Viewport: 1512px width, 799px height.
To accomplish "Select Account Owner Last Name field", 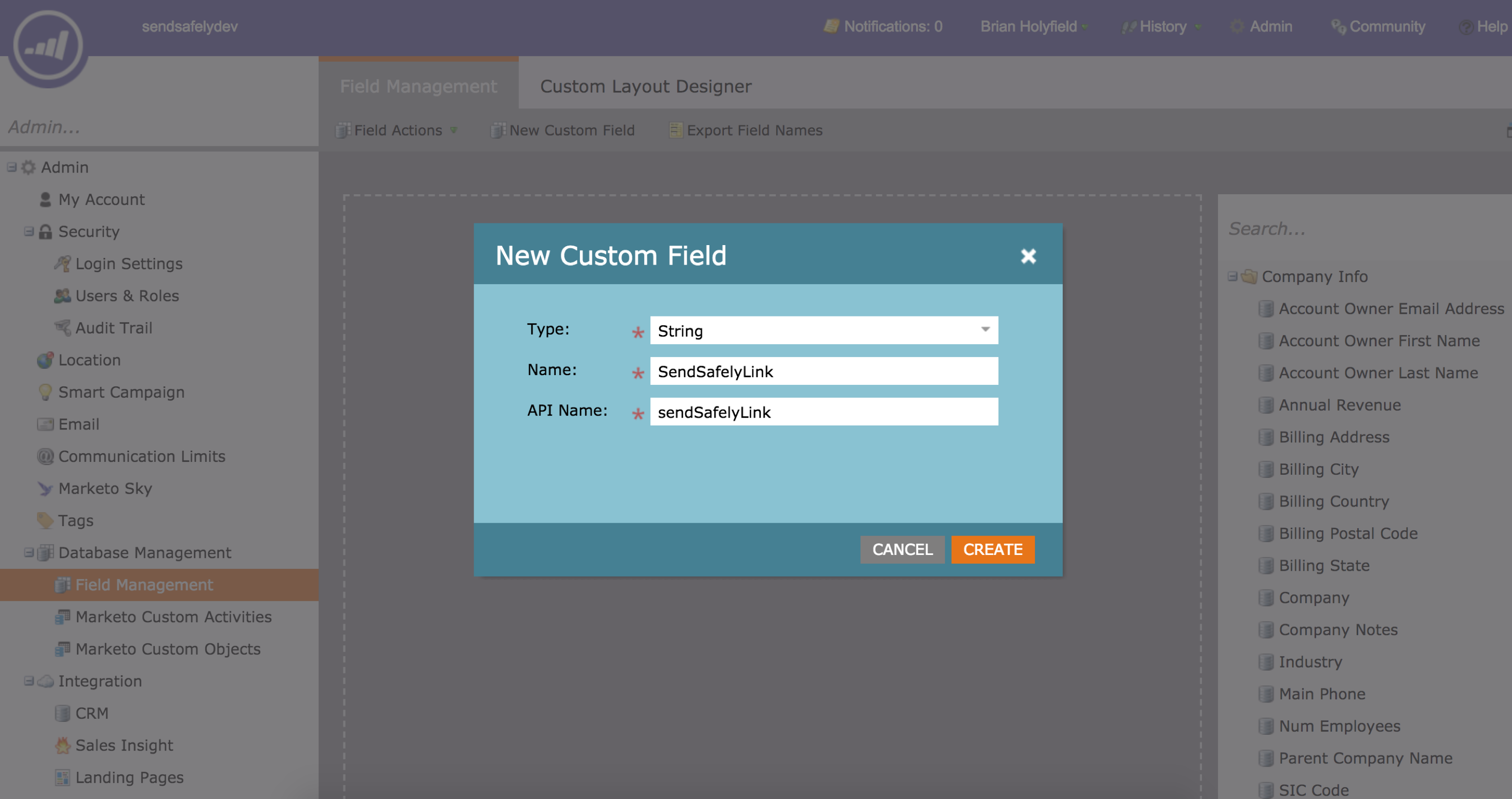I will point(1378,373).
